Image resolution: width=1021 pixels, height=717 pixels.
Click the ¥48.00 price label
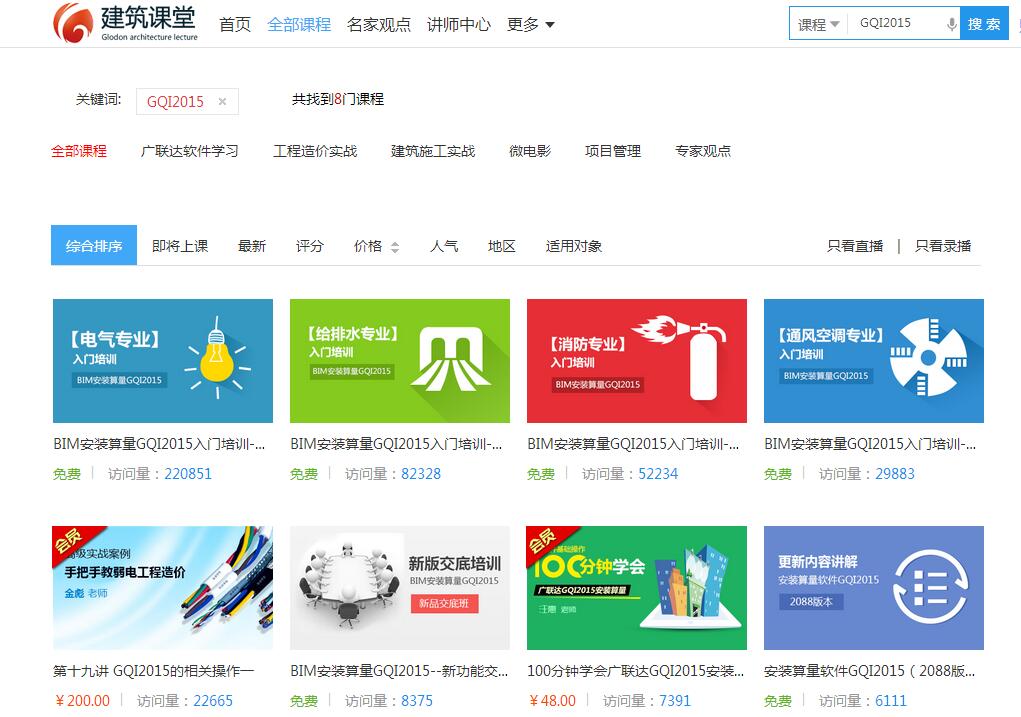553,701
